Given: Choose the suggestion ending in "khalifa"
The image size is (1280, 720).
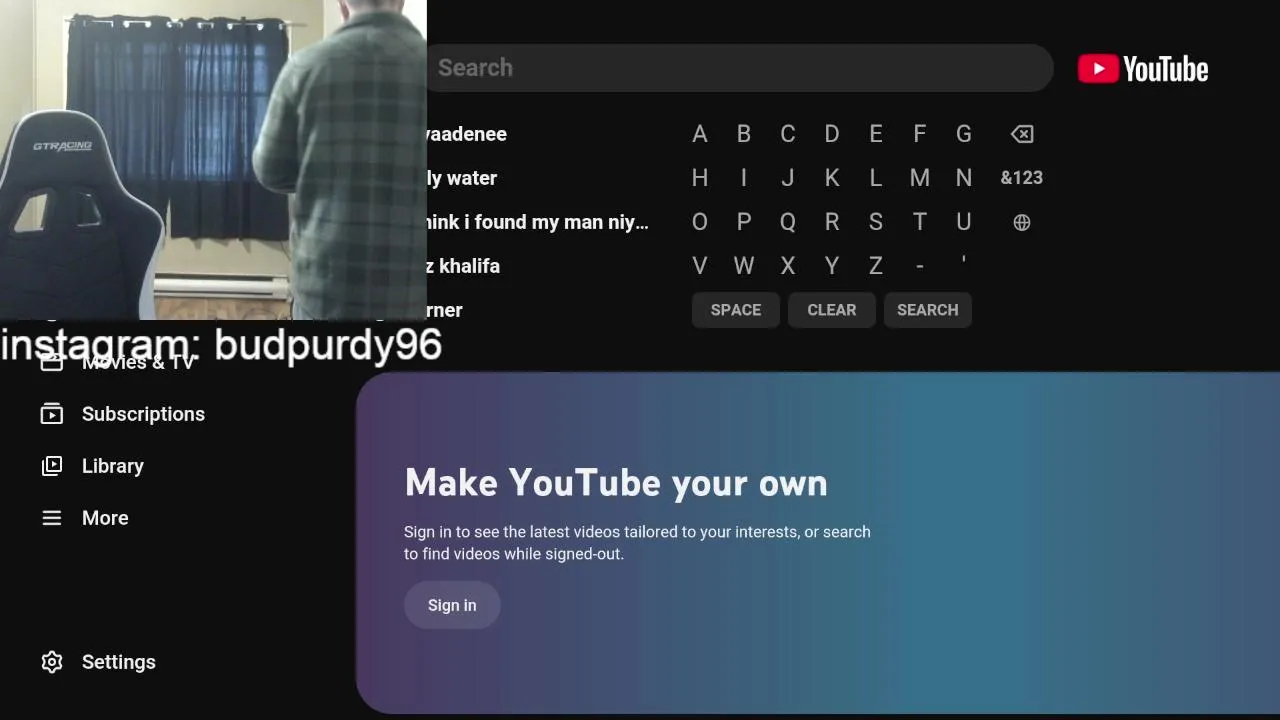Looking at the screenshot, I should [463, 266].
